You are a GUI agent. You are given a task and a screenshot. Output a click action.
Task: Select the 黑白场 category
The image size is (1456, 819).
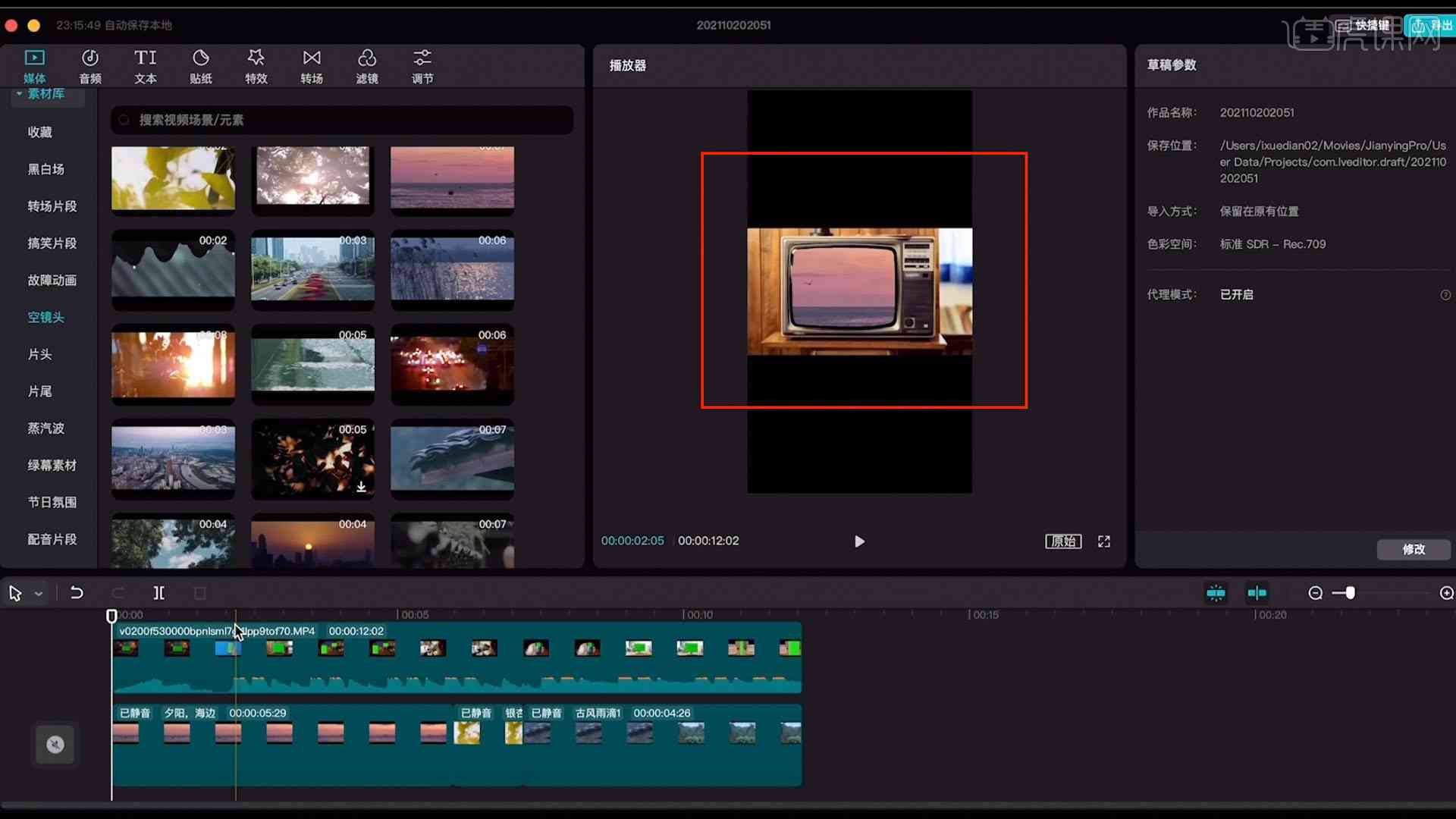pyautogui.click(x=46, y=169)
